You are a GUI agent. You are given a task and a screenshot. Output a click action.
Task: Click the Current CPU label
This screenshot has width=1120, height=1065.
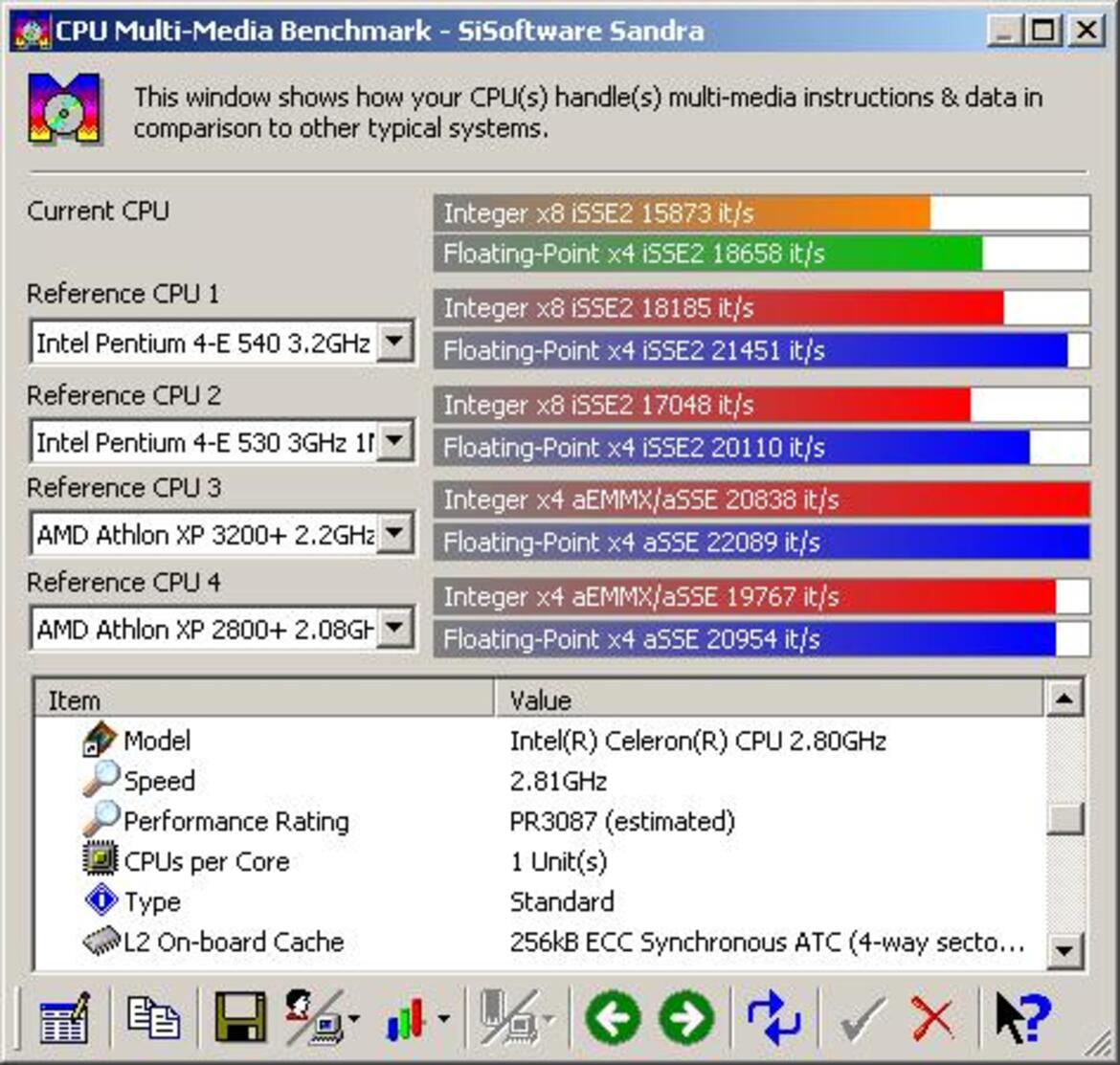point(98,211)
